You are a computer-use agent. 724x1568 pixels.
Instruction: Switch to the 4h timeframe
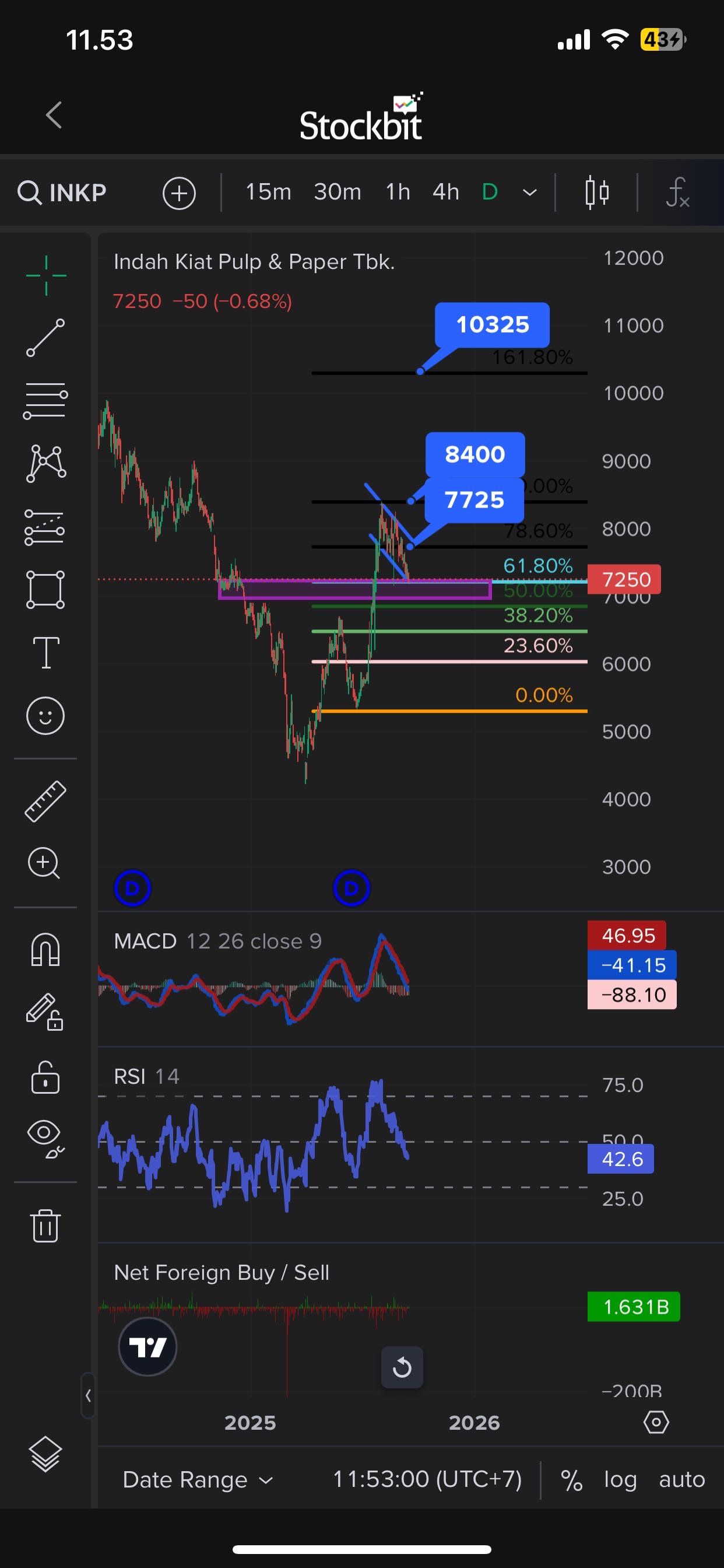(x=446, y=192)
